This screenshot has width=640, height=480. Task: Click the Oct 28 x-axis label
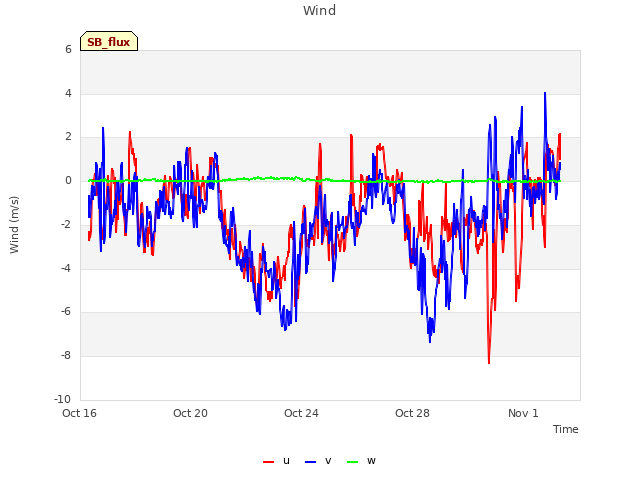[x=412, y=413]
